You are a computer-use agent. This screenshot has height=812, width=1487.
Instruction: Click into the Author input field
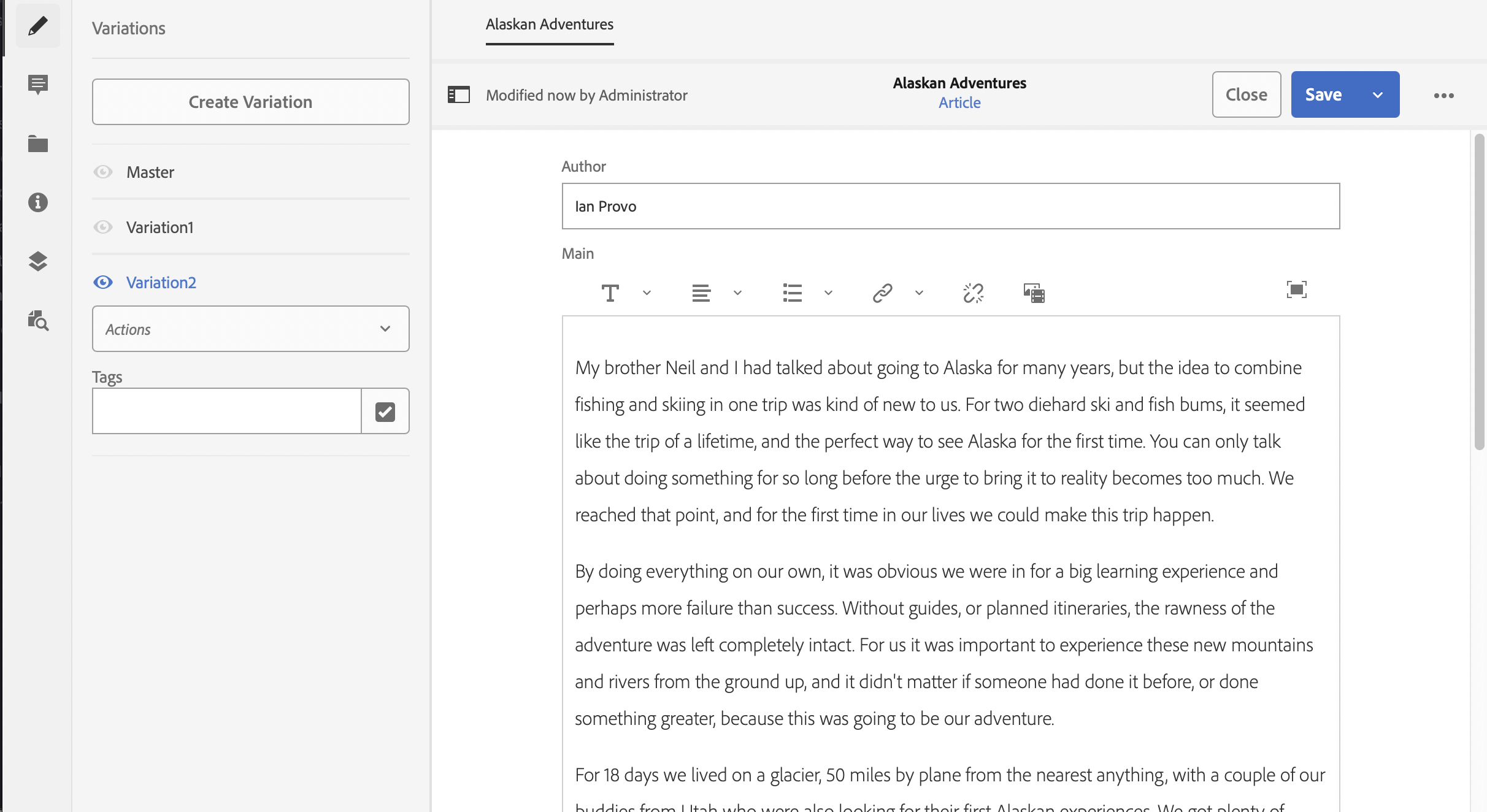pyautogui.click(x=950, y=206)
